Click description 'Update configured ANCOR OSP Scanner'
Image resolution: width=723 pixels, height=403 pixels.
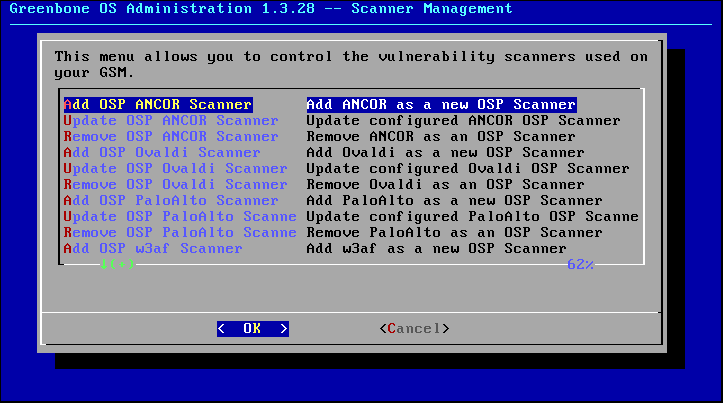pos(463,121)
